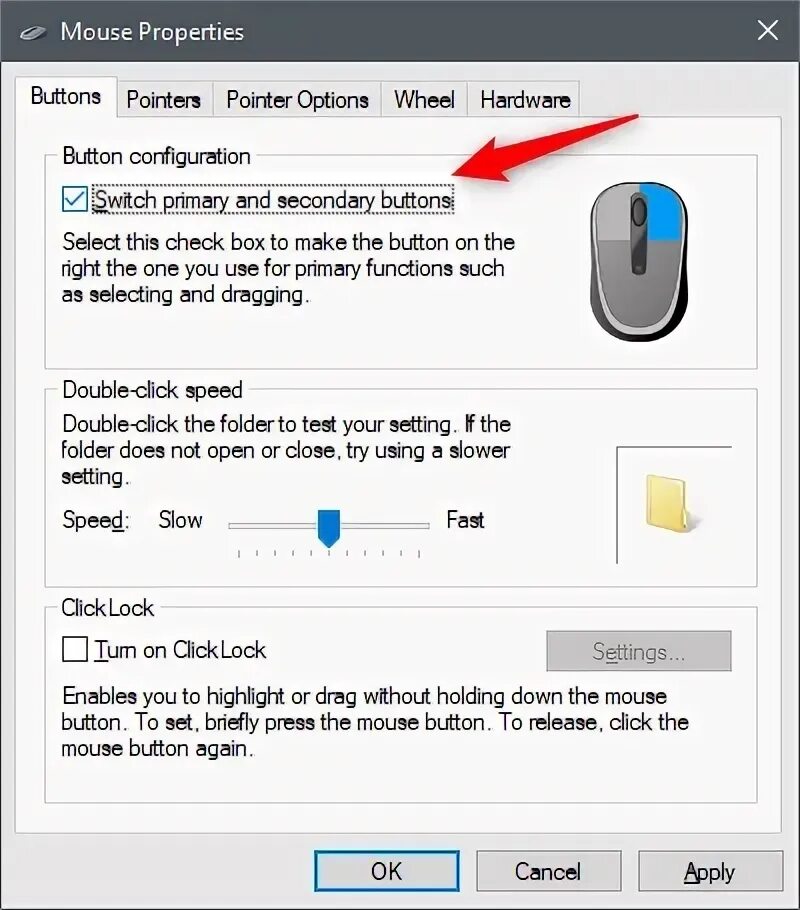Click the mouse icon in the title bar
The height and width of the screenshot is (910, 800).
[x=33, y=32]
